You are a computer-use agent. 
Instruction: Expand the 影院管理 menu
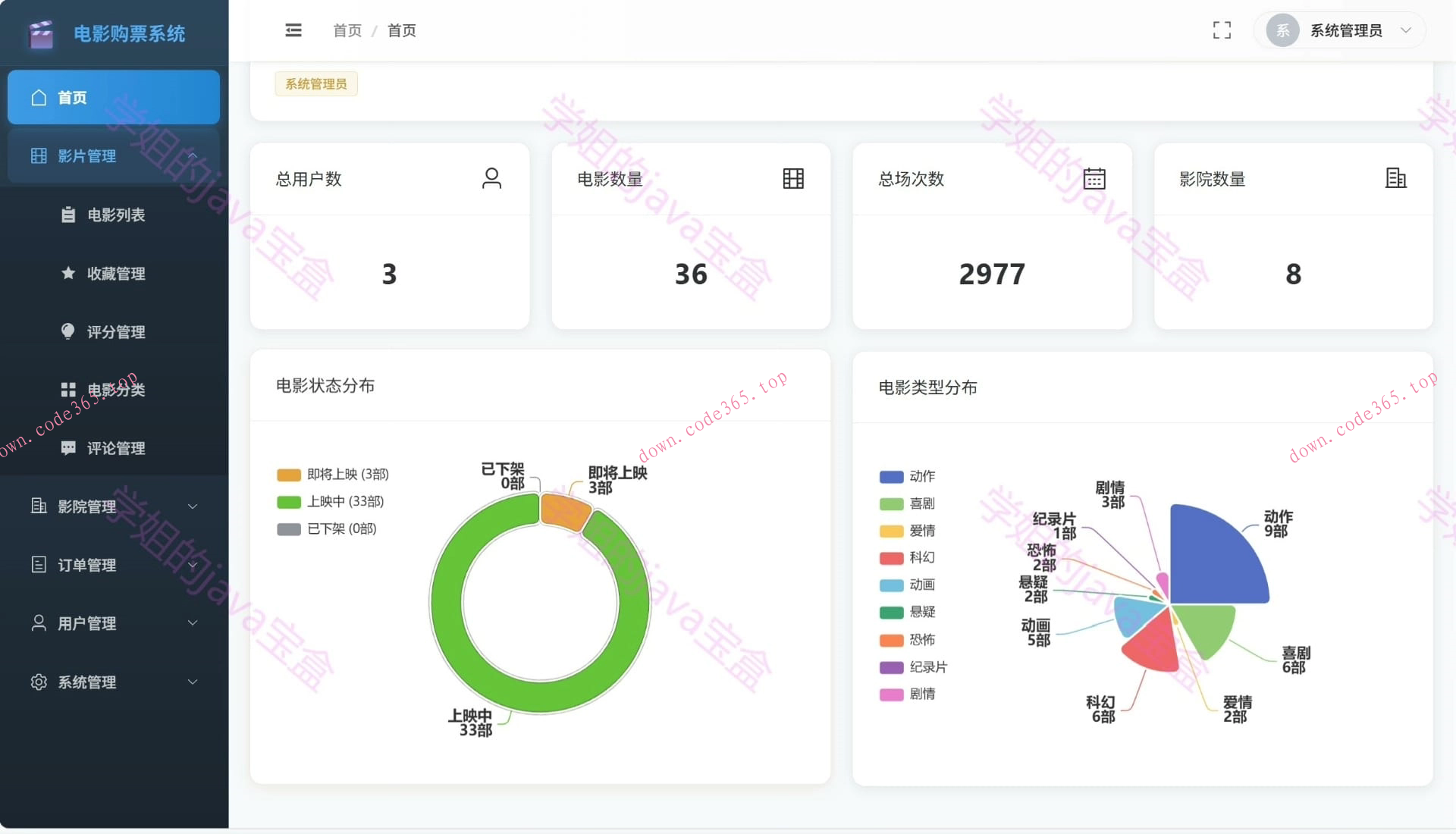(x=114, y=506)
